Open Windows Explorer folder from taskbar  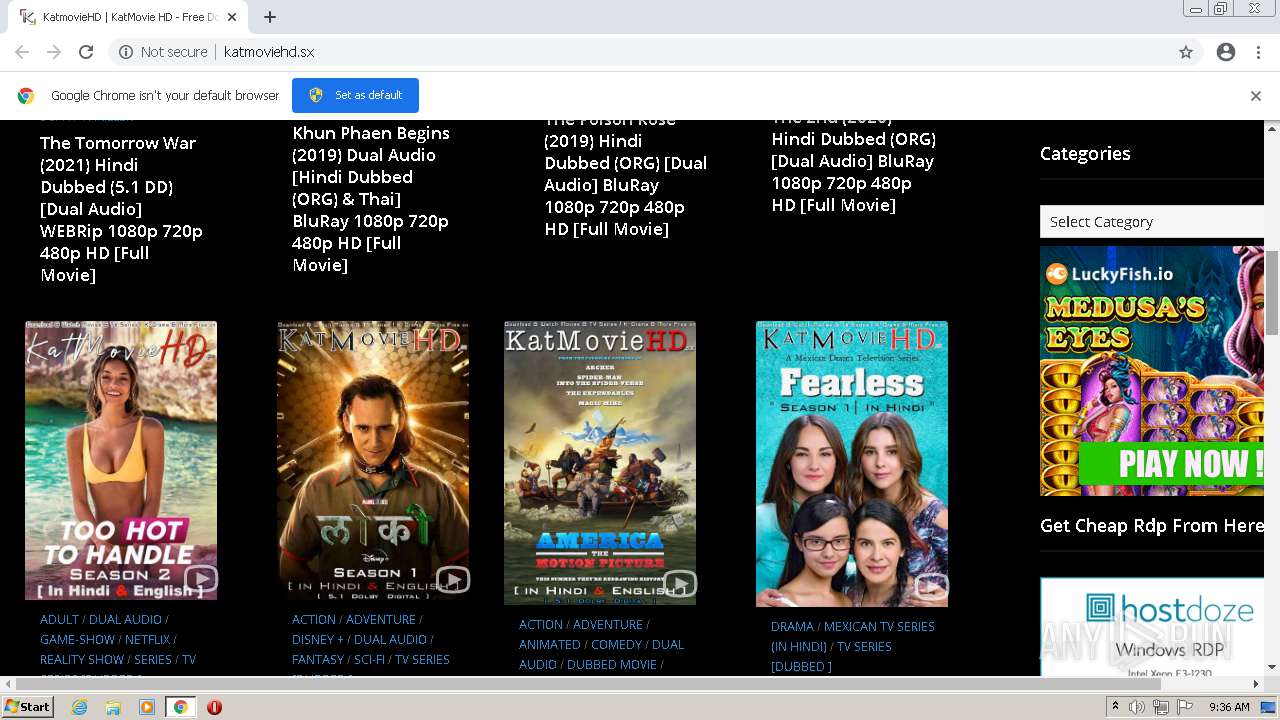(x=113, y=707)
